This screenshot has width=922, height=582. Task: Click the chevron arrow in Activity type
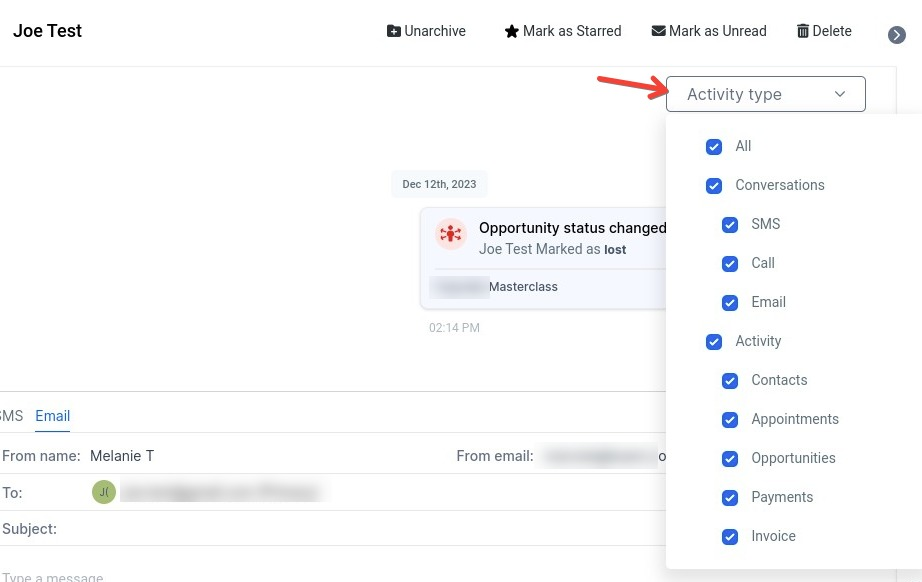tap(840, 94)
